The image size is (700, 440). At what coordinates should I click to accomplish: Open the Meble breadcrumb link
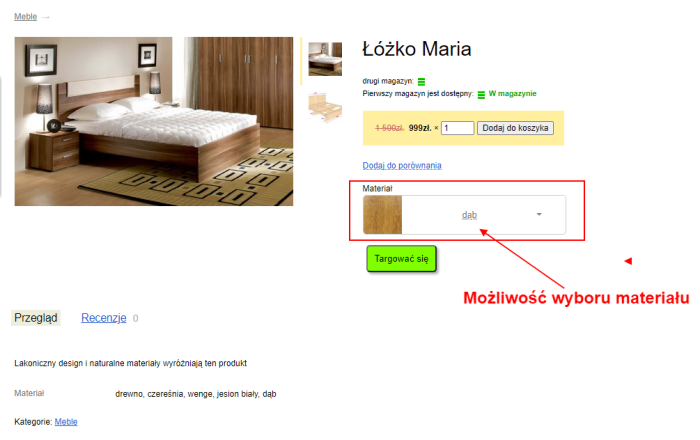[x=25, y=17]
